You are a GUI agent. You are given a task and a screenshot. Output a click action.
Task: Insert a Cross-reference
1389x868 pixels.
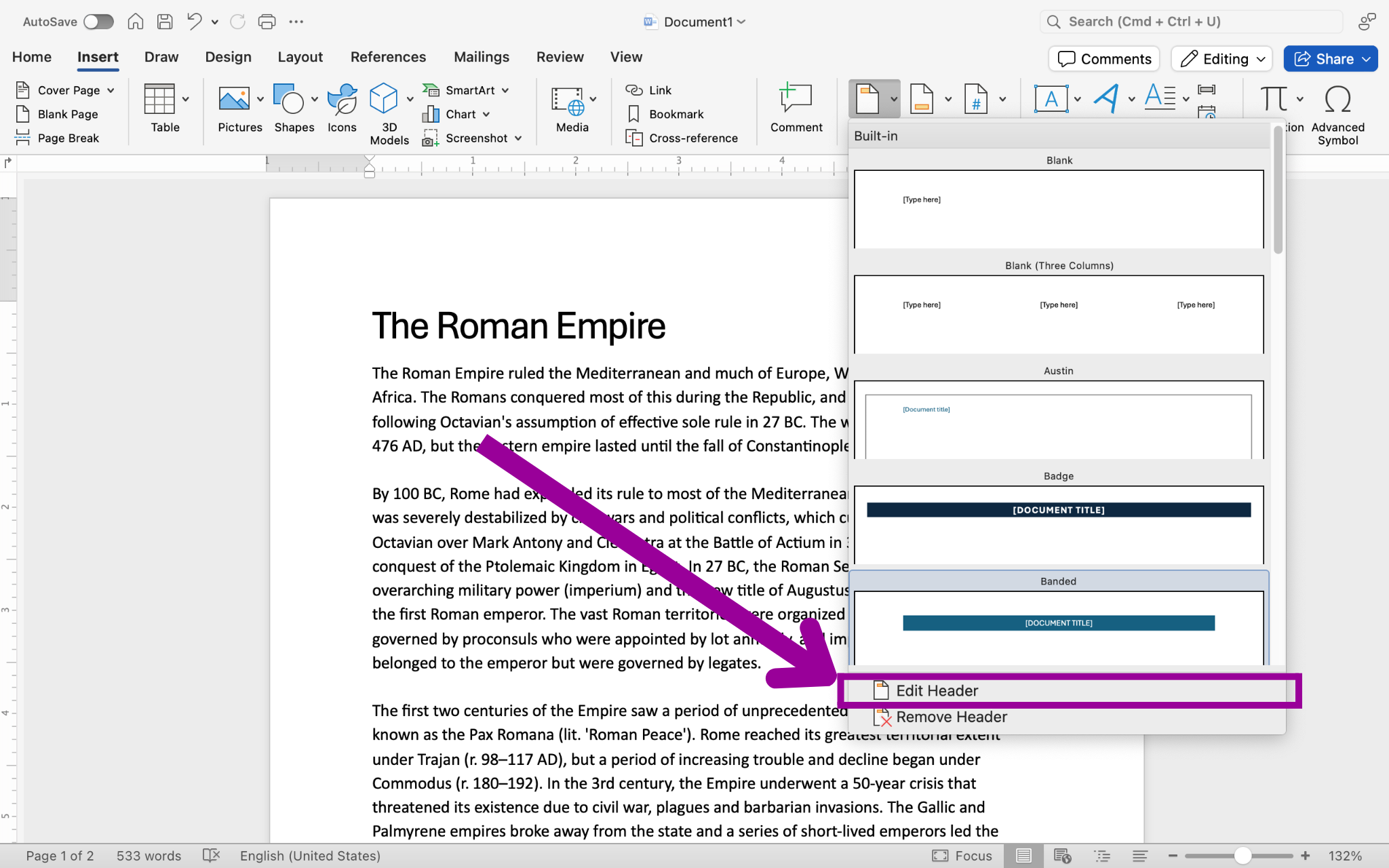pyautogui.click(x=682, y=138)
